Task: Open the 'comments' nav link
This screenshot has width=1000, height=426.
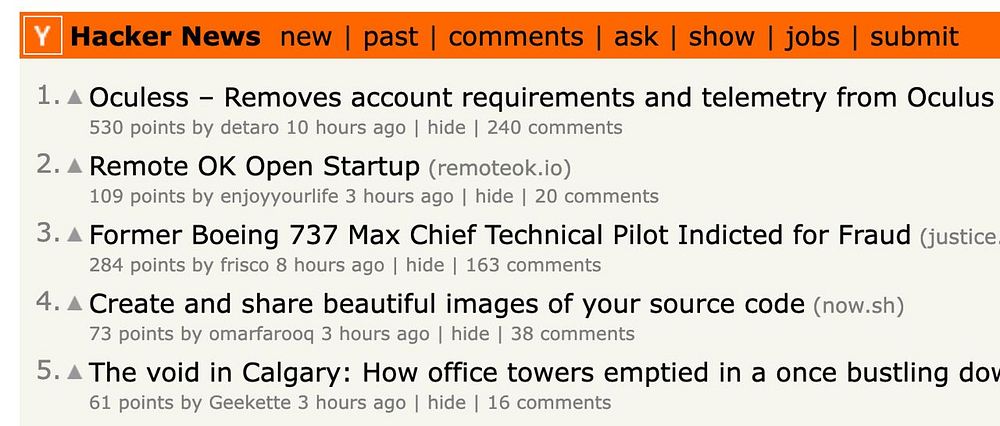Action: (515, 37)
